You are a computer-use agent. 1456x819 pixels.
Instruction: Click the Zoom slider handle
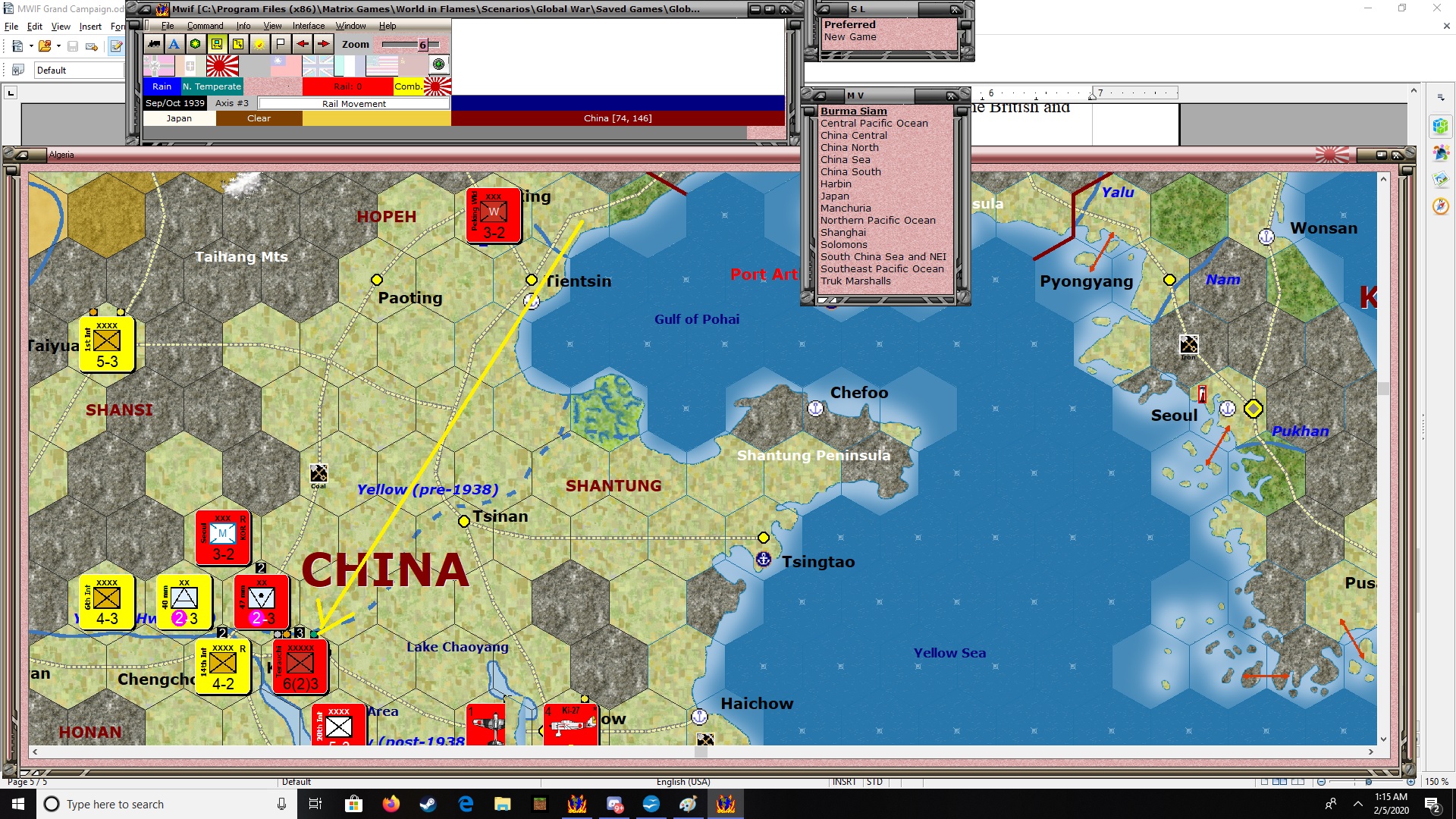[x=423, y=45]
